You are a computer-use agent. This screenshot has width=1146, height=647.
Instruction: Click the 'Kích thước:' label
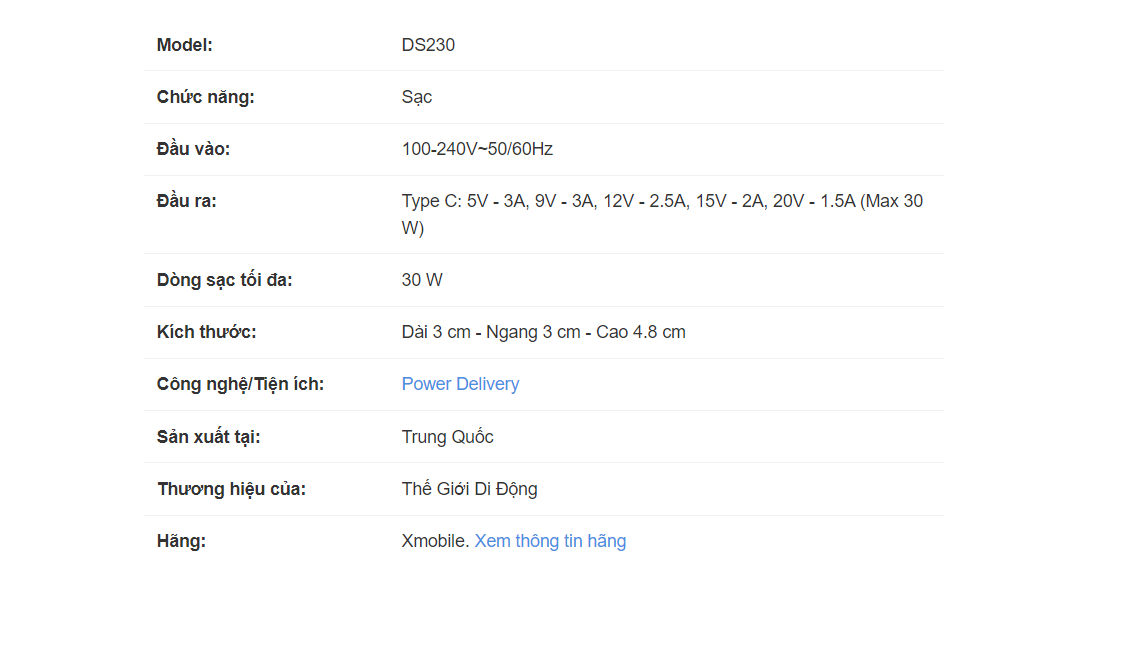tap(207, 332)
